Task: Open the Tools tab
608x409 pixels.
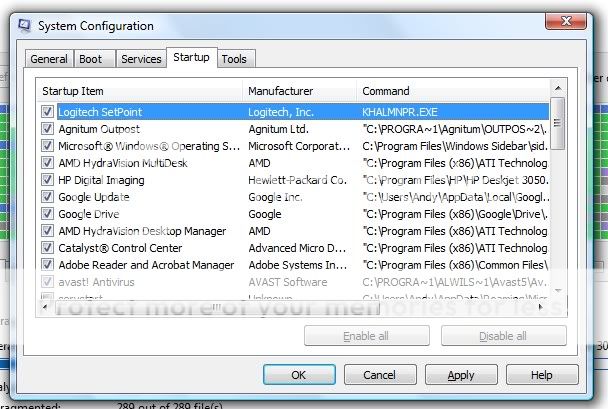Action: point(235,59)
